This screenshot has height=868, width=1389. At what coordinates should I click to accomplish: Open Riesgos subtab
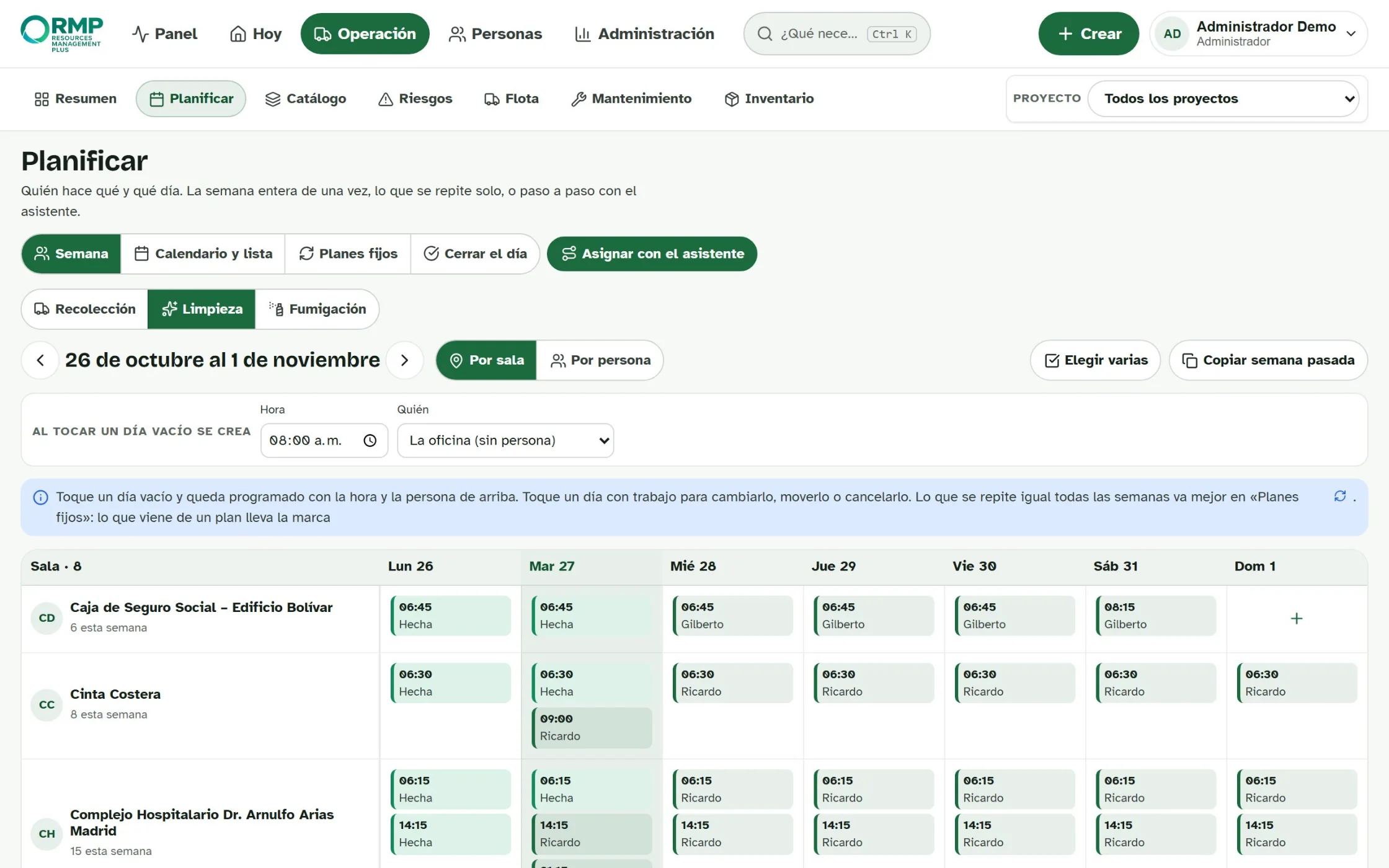coord(415,99)
